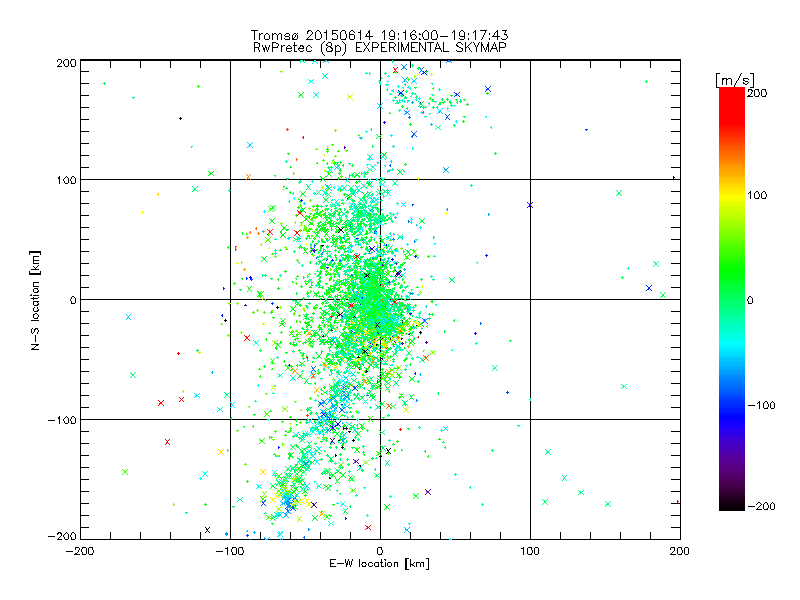Pick the yellow band of the colorbar

point(732,196)
